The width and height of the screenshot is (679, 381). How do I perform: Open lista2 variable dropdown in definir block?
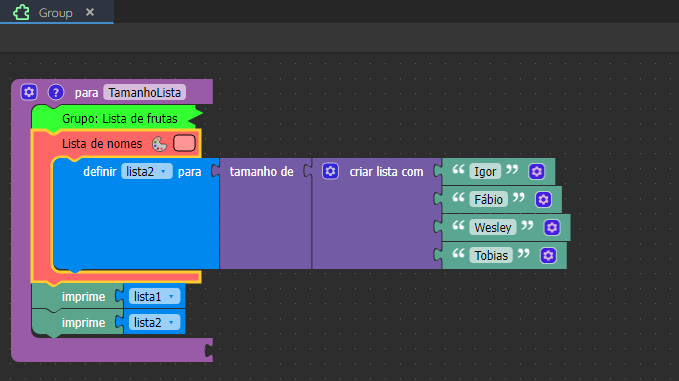click(x=146, y=171)
